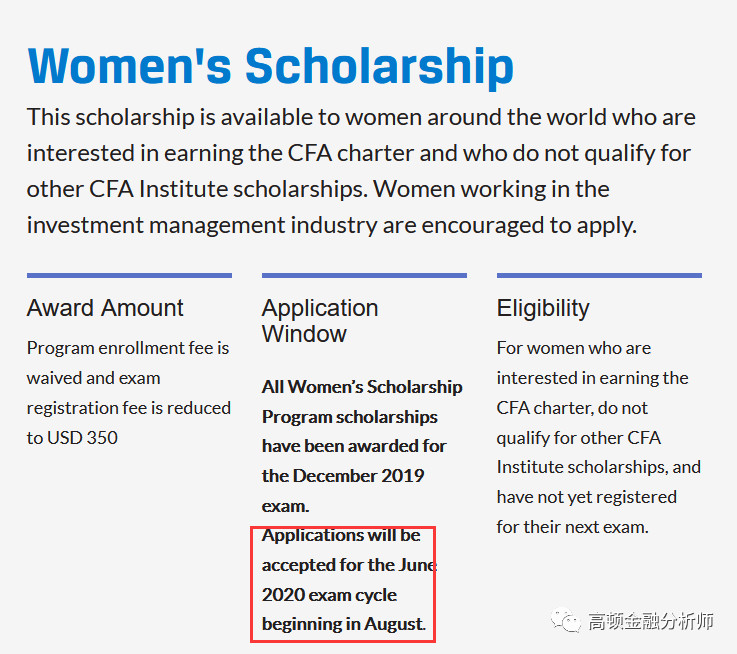Image resolution: width=737 pixels, height=654 pixels.
Task: Click the blue bar above Application Window
Action: point(364,276)
